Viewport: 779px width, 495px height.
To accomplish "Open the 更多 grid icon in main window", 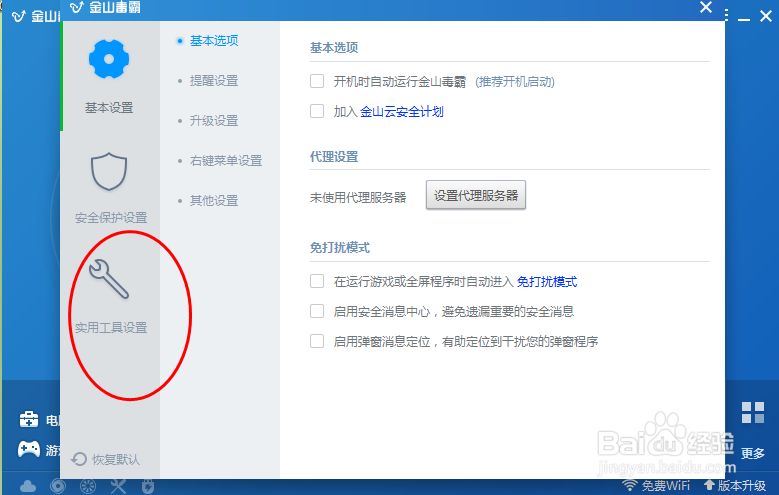I will click(x=753, y=412).
